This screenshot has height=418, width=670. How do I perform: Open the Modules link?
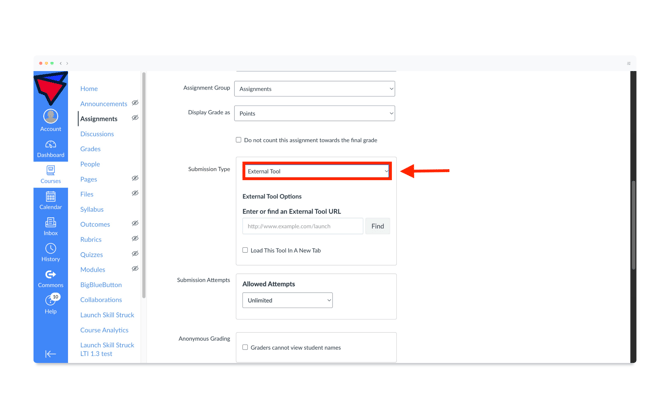pyautogui.click(x=92, y=270)
